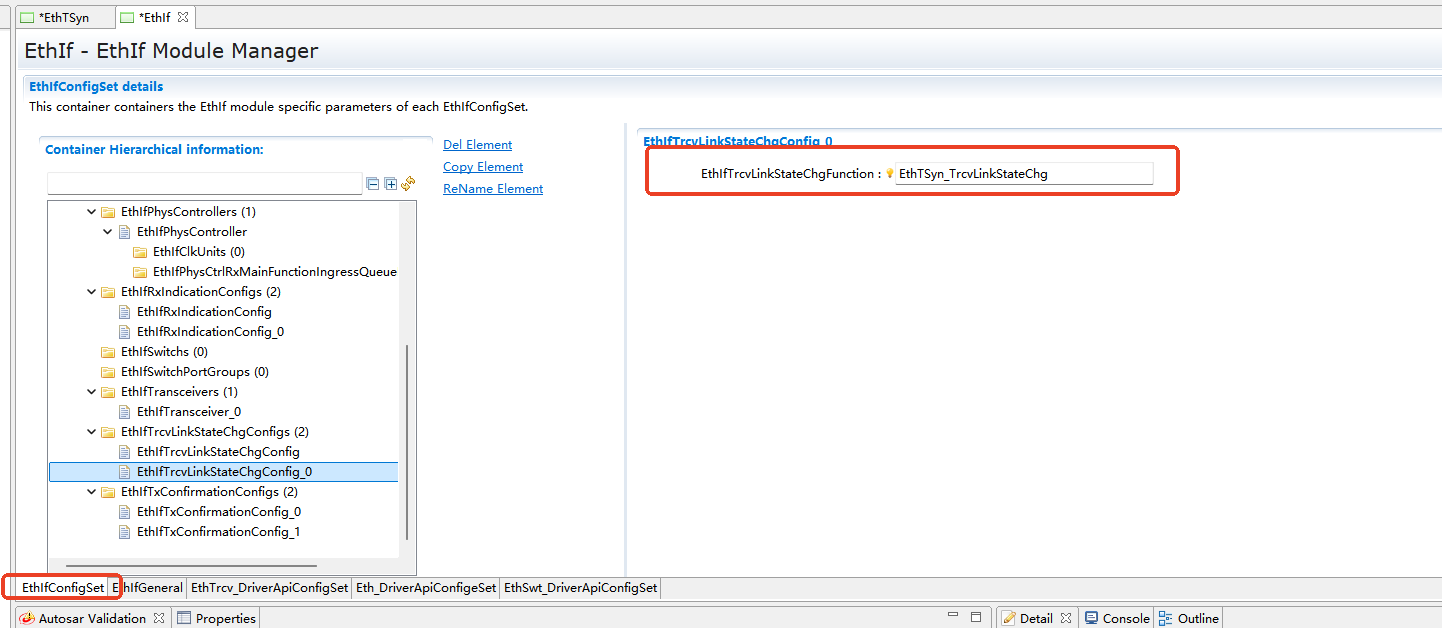Click the expand-all tree icon
Viewport: 1442px width, 628px height.
[x=390, y=184]
